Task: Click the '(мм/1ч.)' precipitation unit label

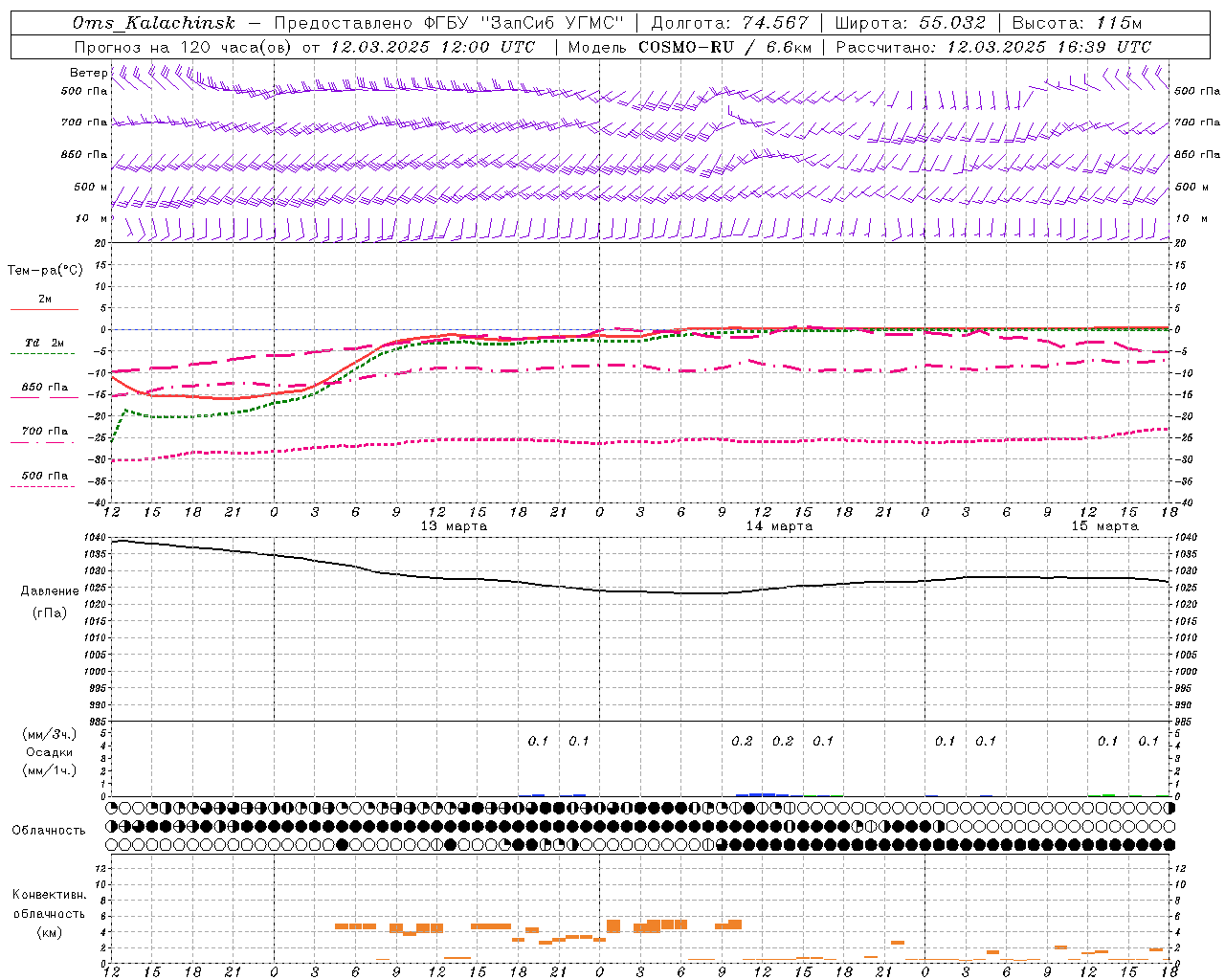Action: coord(50,770)
